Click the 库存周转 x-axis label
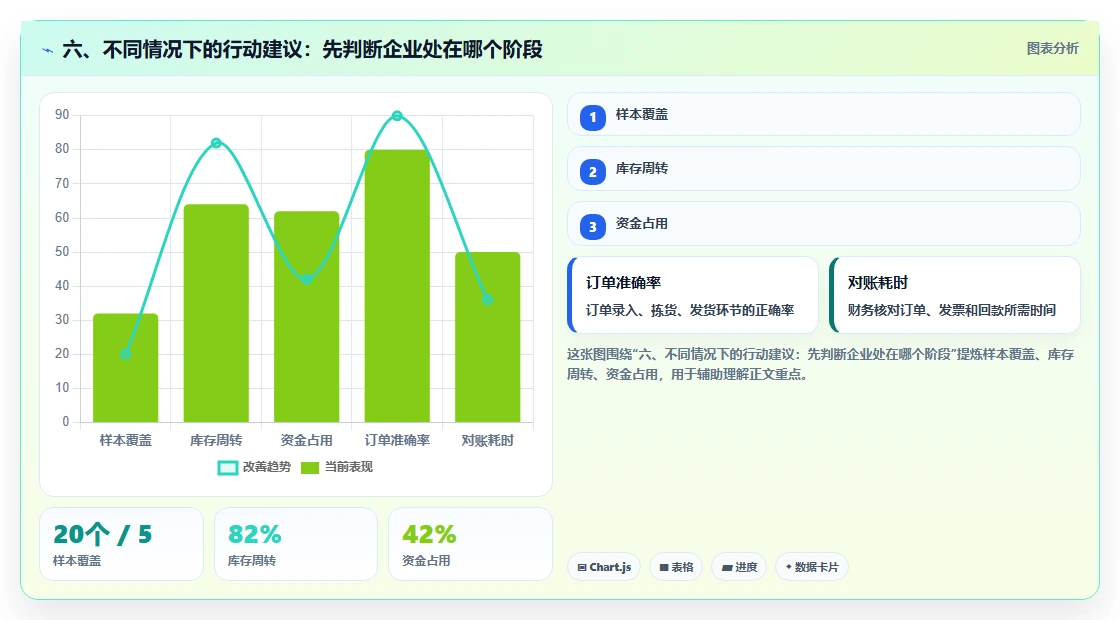Image resolution: width=1120 pixels, height=620 pixels. pos(216,441)
